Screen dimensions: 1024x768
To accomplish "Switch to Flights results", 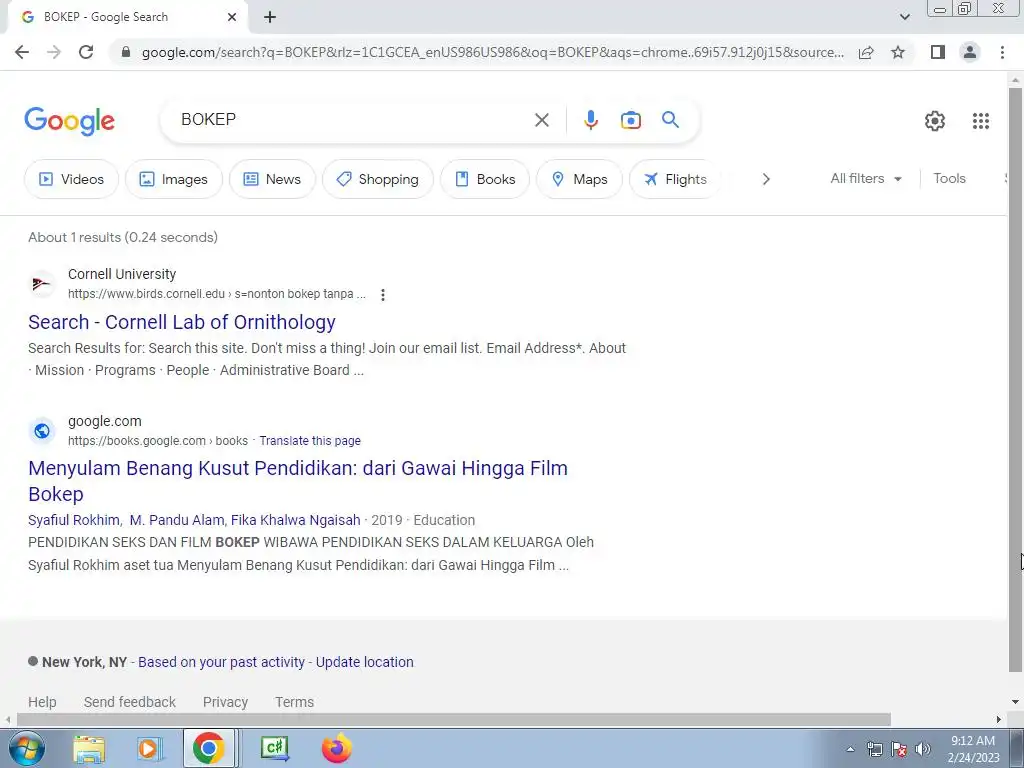I will (x=675, y=179).
